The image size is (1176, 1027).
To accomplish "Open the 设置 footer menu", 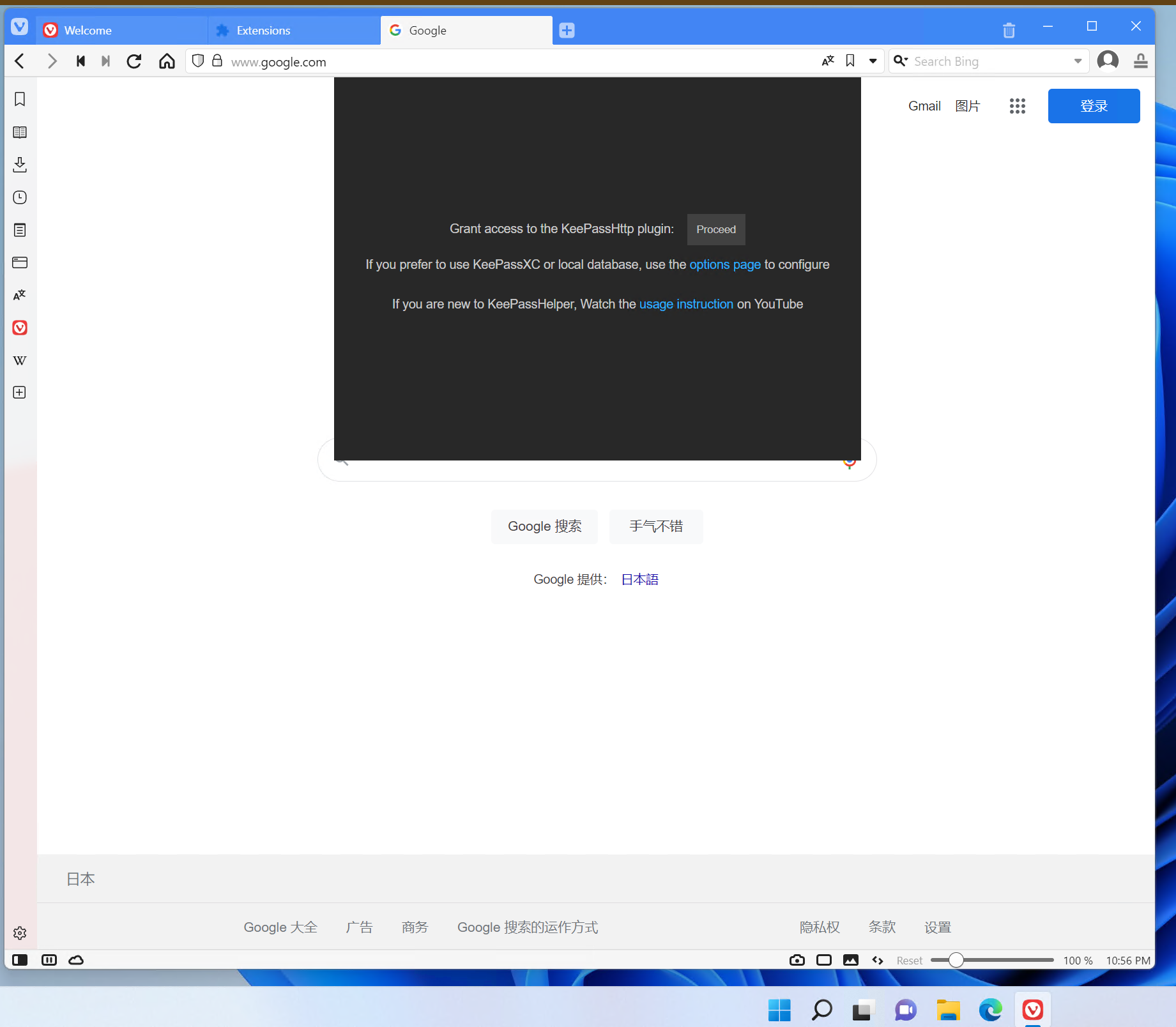I will point(938,927).
